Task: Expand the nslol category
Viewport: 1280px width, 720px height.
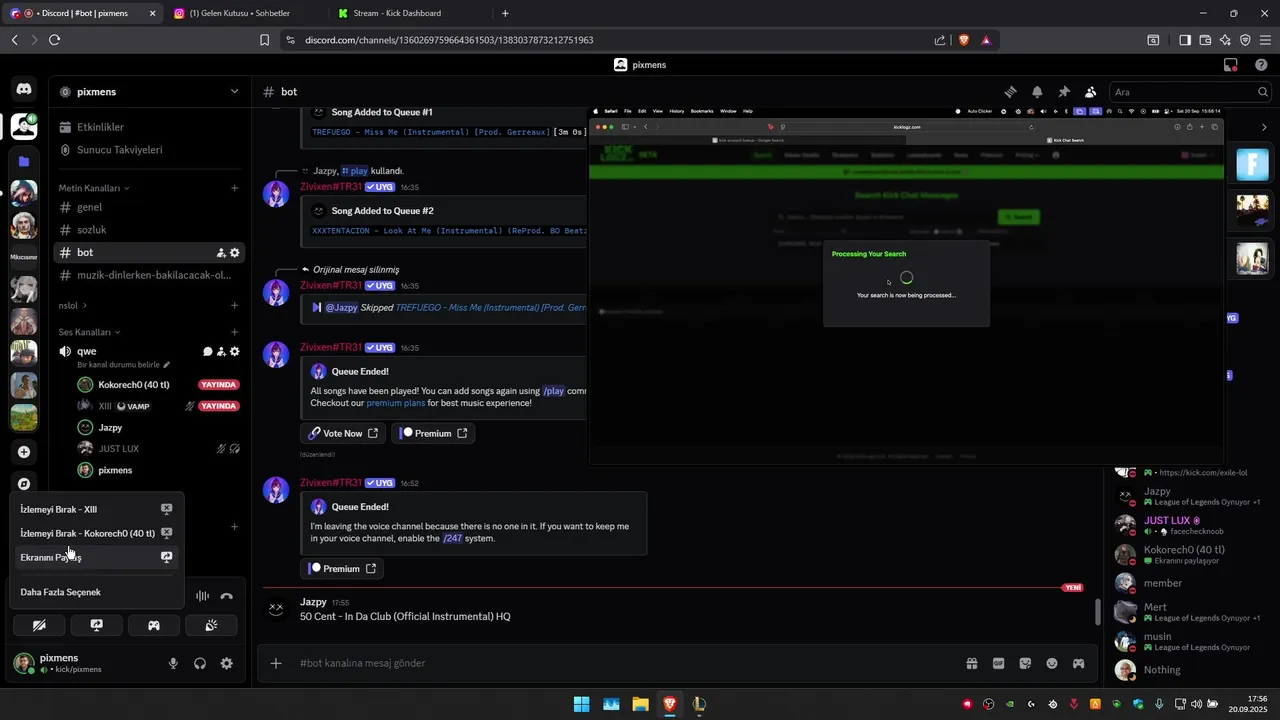Action: coord(72,305)
